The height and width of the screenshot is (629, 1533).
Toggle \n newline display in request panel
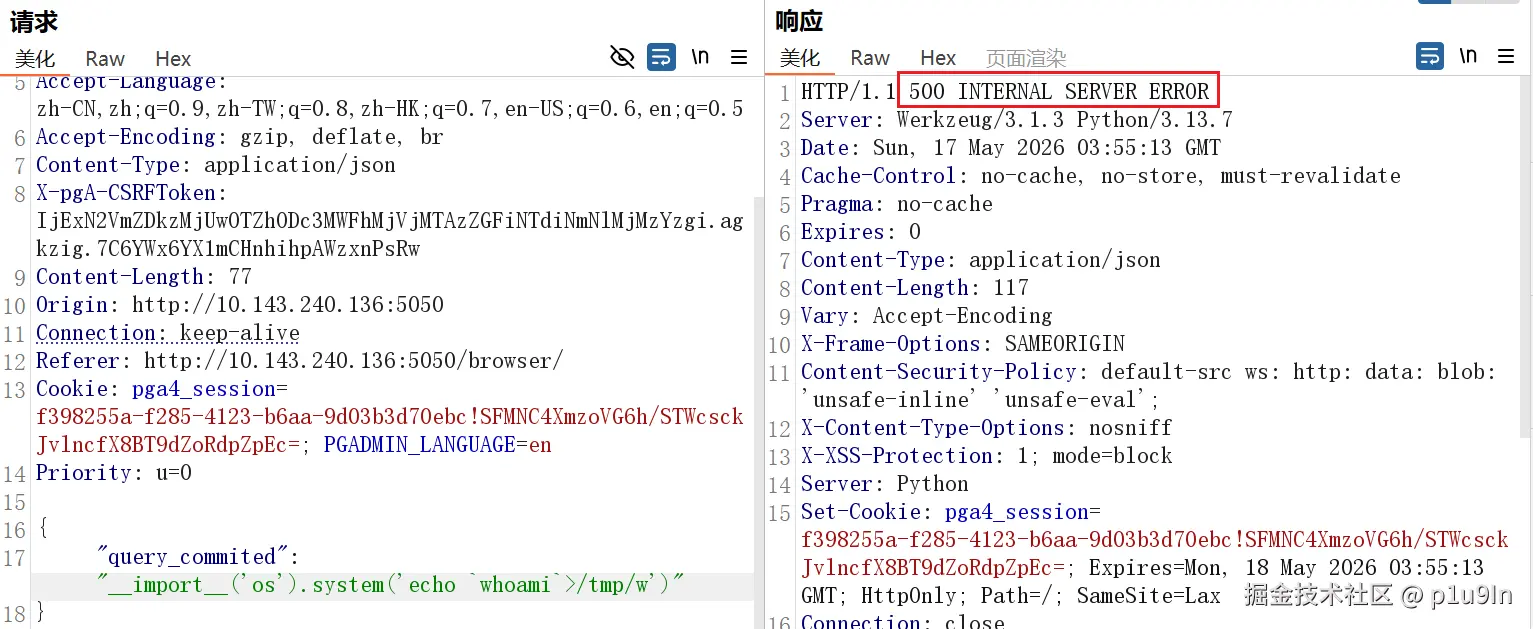pos(700,57)
